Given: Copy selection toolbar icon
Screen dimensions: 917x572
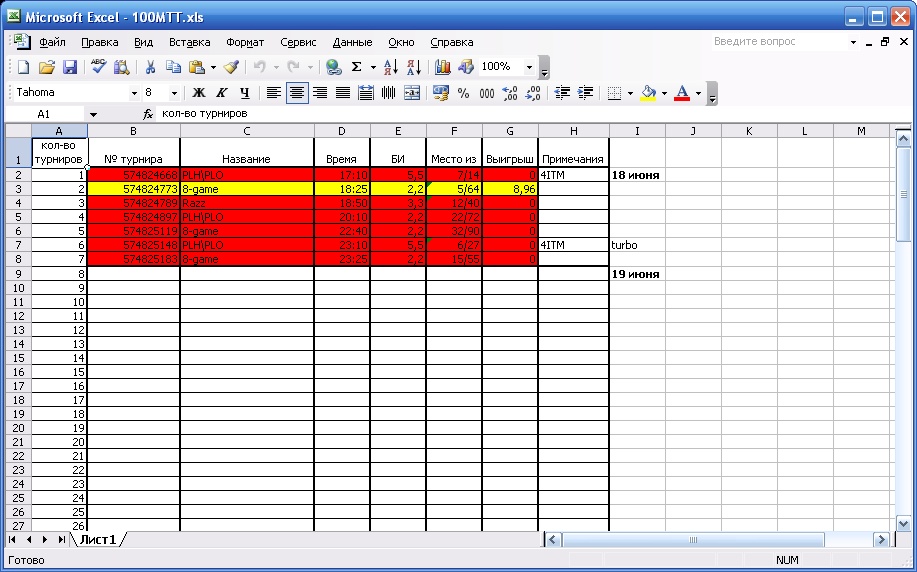Looking at the screenshot, I should tap(173, 67).
